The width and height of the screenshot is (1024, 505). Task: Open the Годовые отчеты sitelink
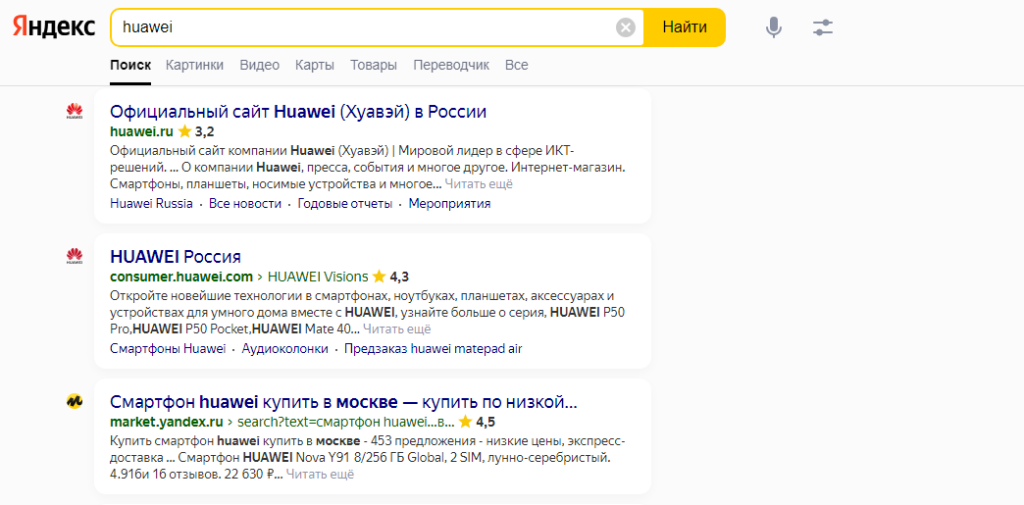pos(345,204)
